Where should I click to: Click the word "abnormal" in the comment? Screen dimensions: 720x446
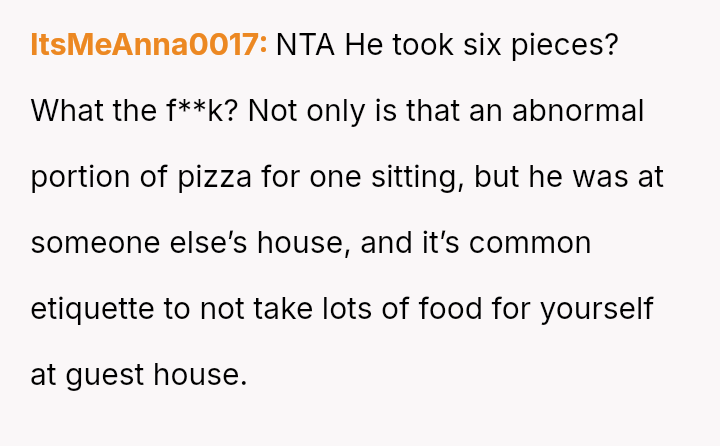click(x=578, y=111)
